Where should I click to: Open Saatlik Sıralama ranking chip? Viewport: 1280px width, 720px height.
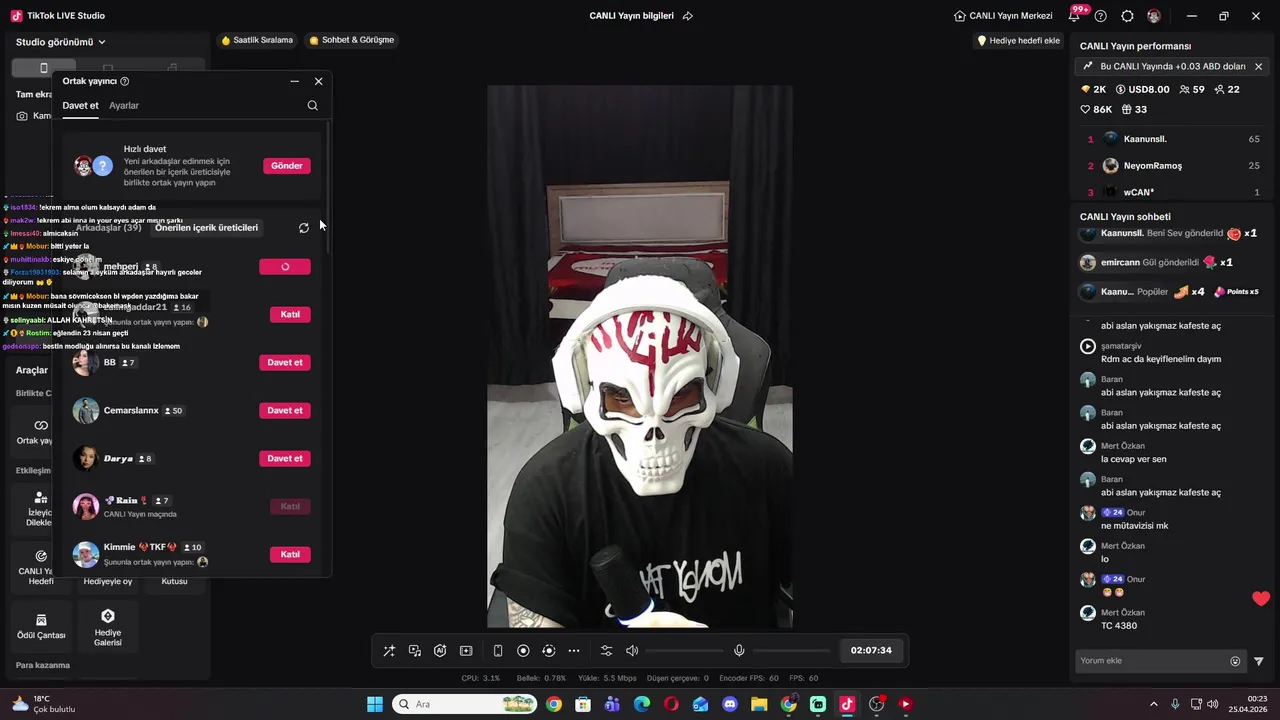[257, 40]
